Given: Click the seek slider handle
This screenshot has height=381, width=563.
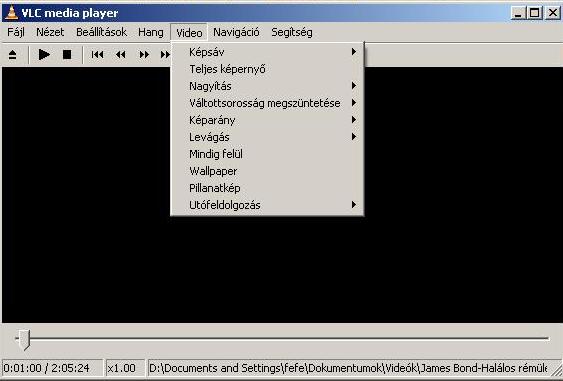Looking at the screenshot, I should click(x=24, y=339).
